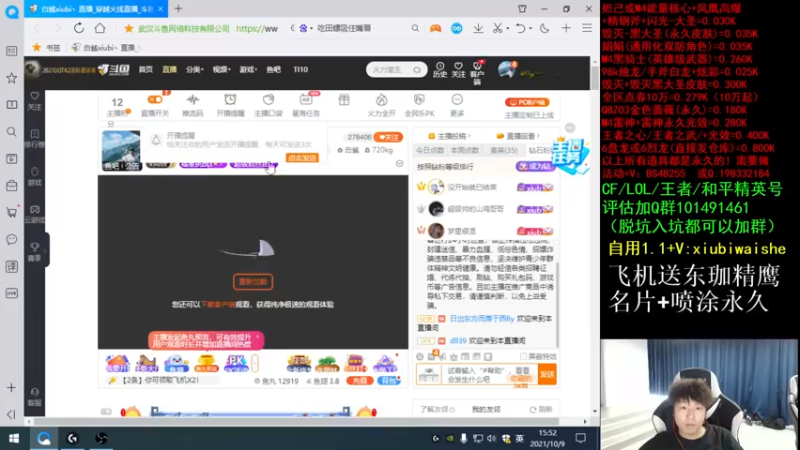Click the sidebar add plus icon
The height and width of the screenshot is (450, 800).
click(11, 388)
